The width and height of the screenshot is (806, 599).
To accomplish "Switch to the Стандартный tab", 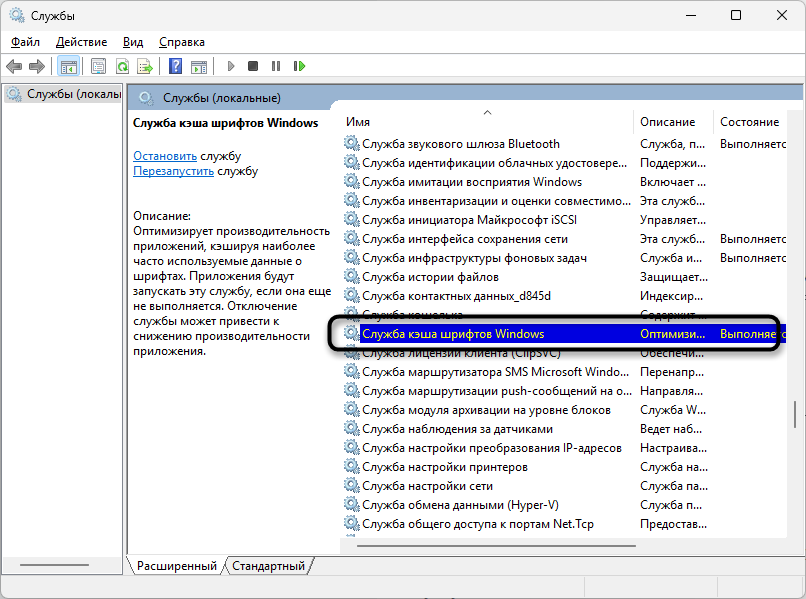I will point(268,566).
